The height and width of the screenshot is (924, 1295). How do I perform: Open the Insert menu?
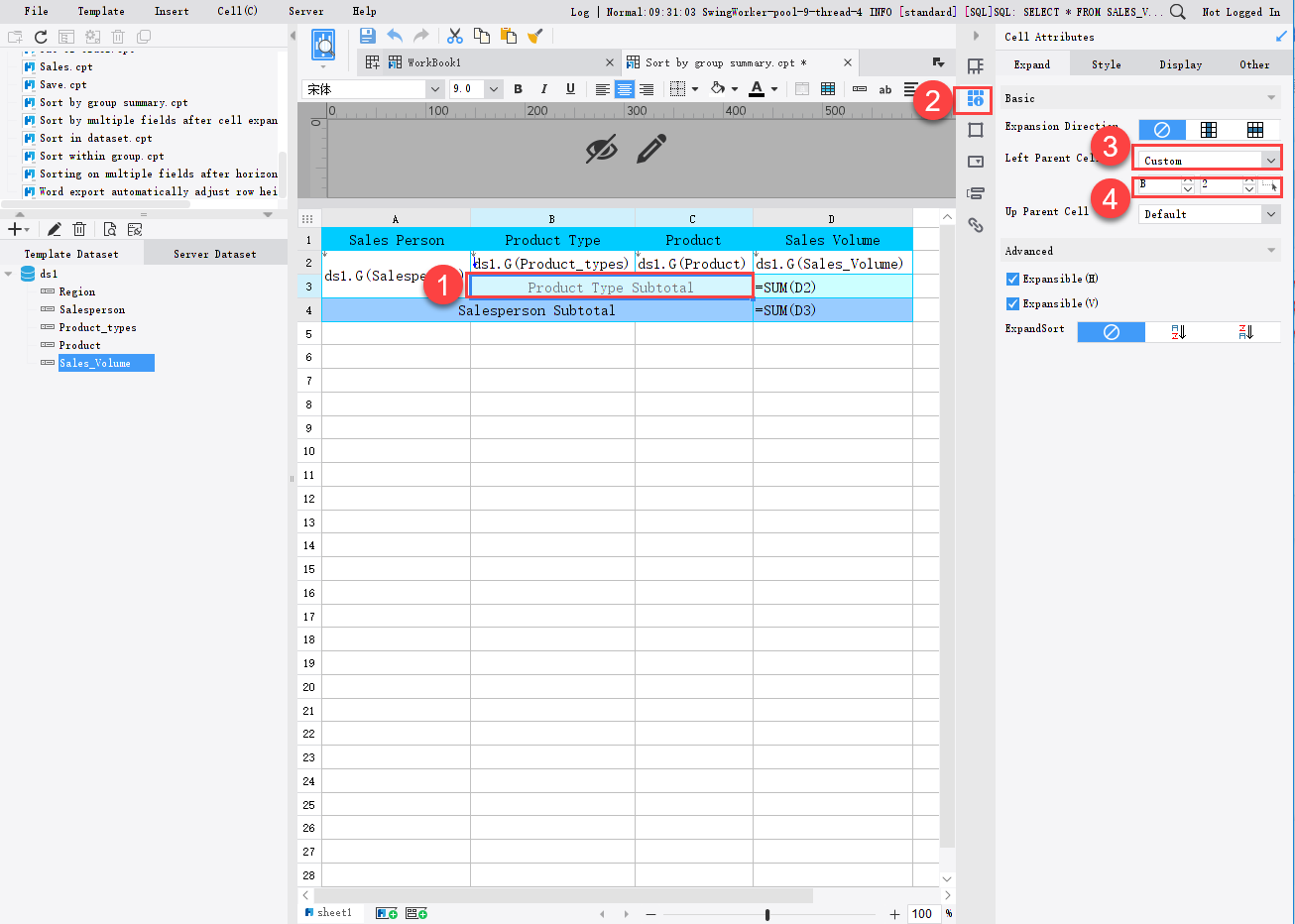[x=172, y=12]
